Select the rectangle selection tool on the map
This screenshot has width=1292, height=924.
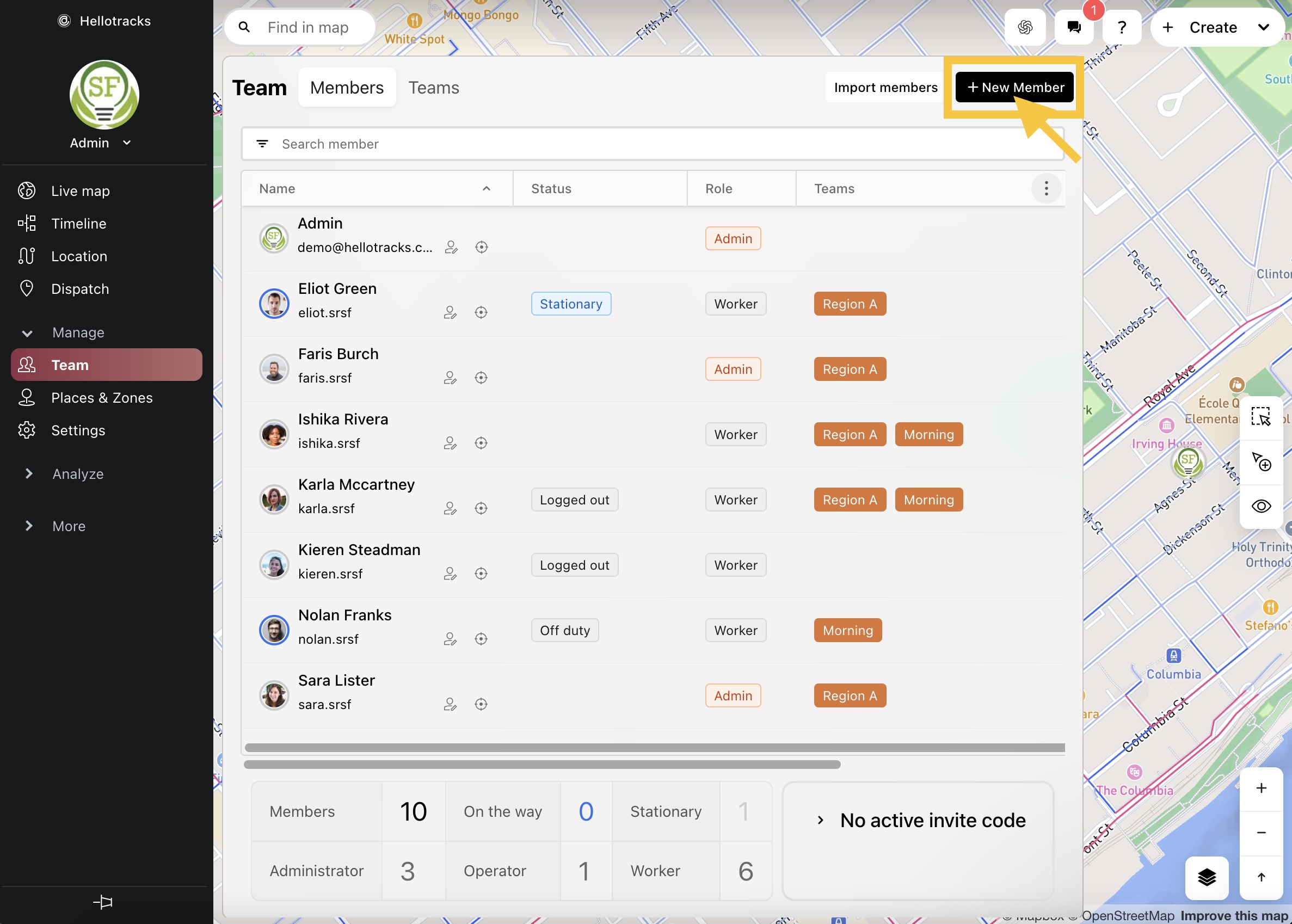tap(1261, 416)
